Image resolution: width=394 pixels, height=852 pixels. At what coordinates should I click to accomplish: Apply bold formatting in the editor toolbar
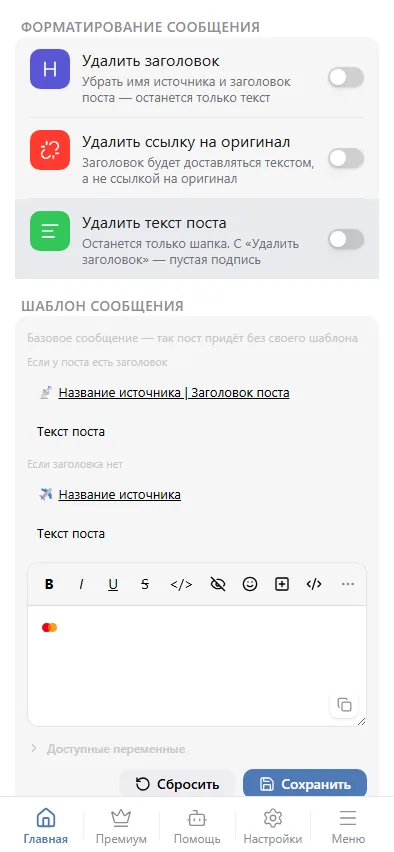pyautogui.click(x=49, y=585)
